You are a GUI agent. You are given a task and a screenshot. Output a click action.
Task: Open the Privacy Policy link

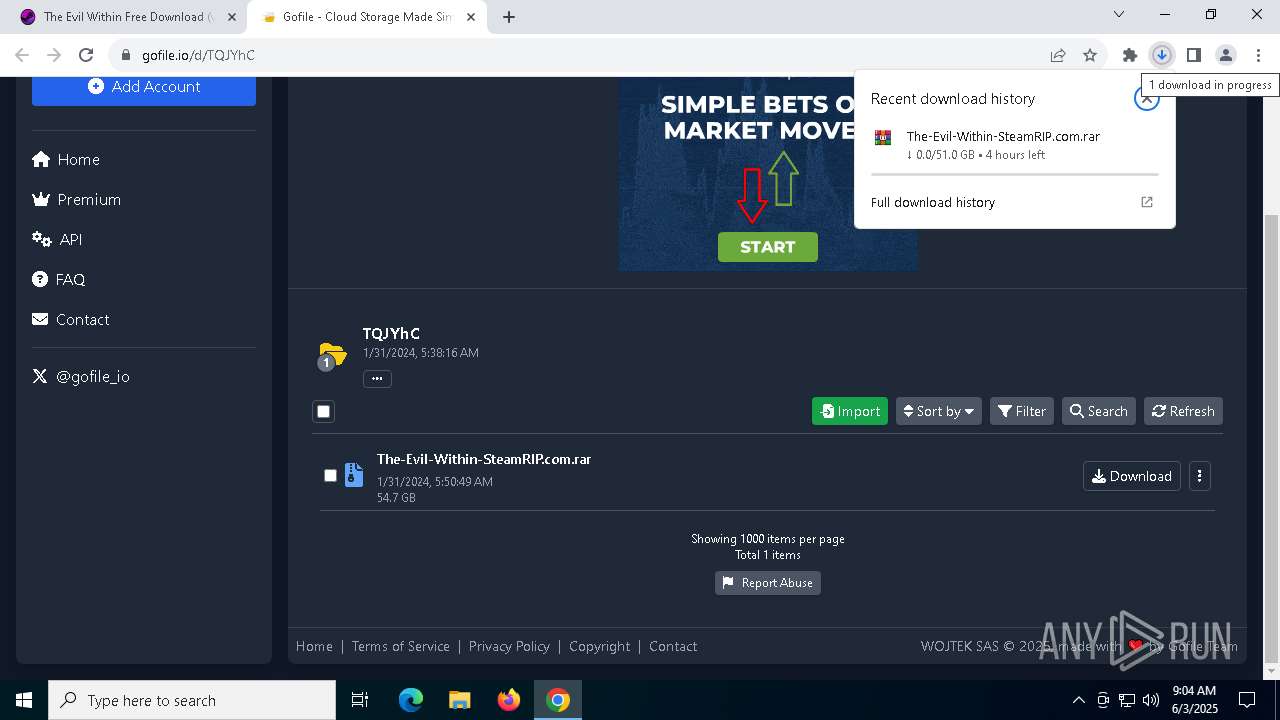coord(509,646)
